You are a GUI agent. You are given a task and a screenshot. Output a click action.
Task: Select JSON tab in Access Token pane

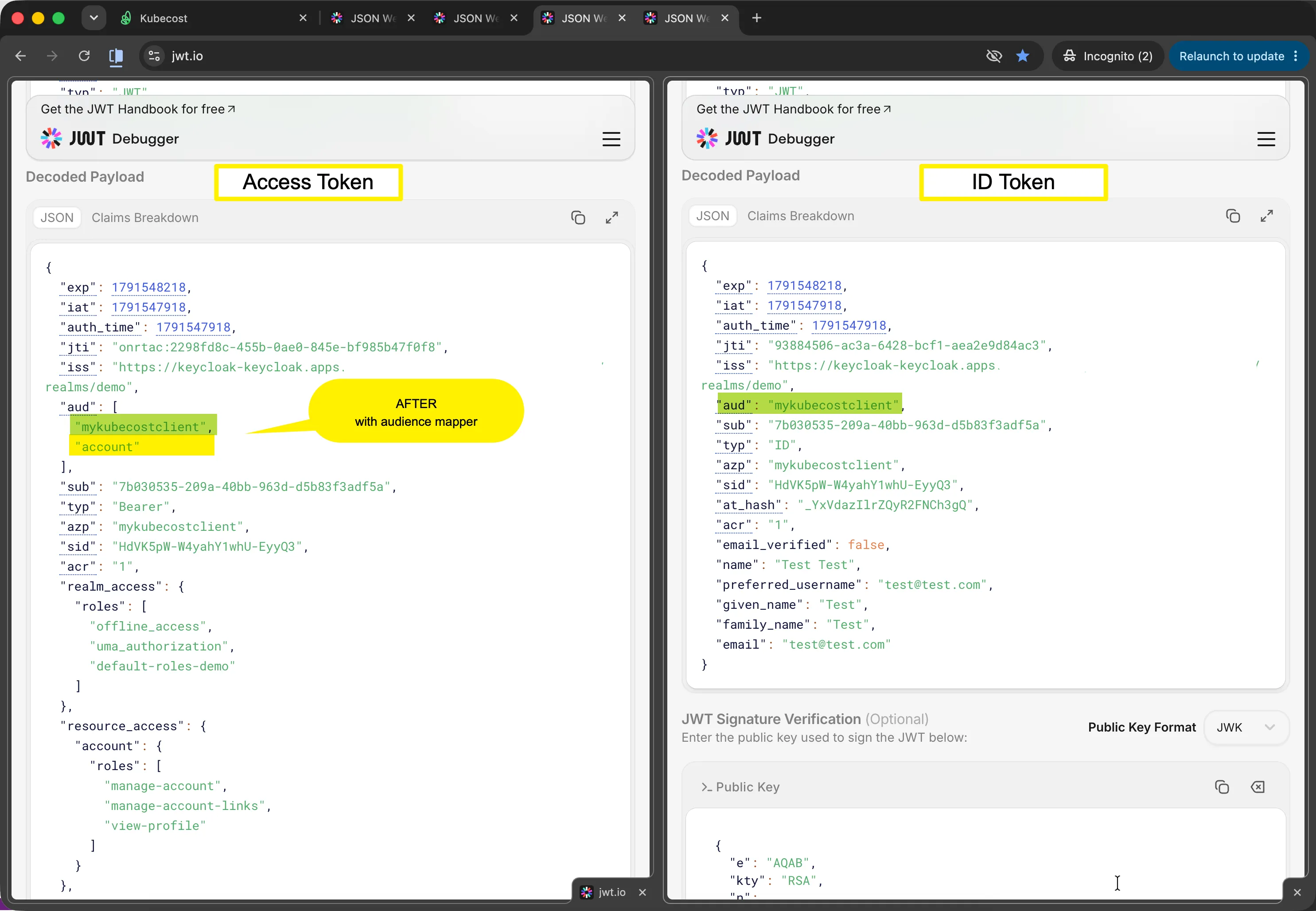pyautogui.click(x=57, y=218)
